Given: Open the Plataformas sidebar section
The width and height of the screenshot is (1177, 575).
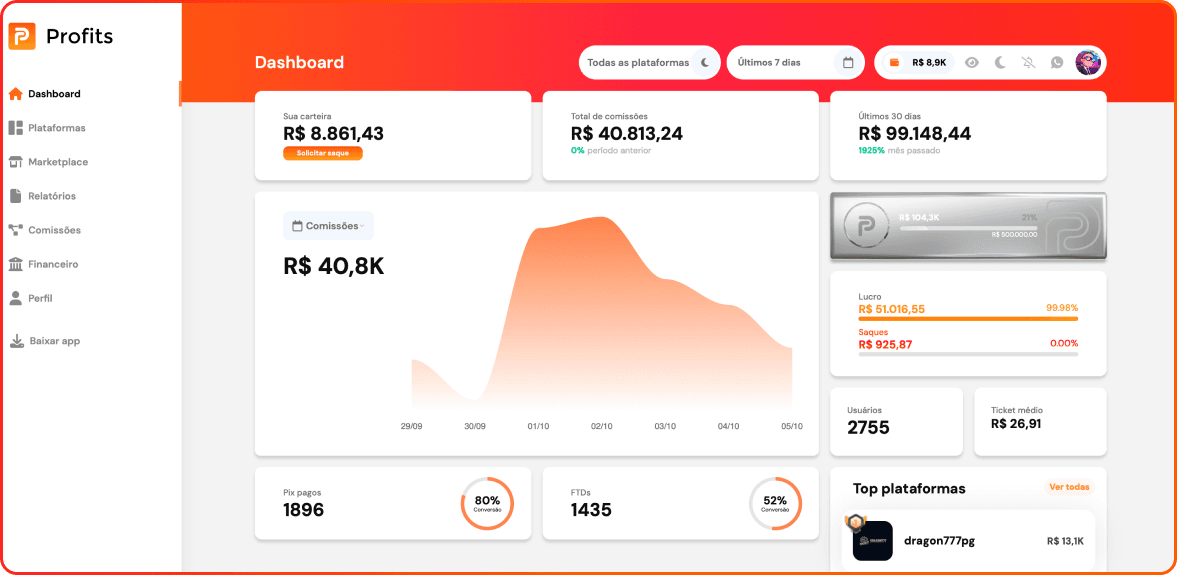Looking at the screenshot, I should (x=56, y=128).
